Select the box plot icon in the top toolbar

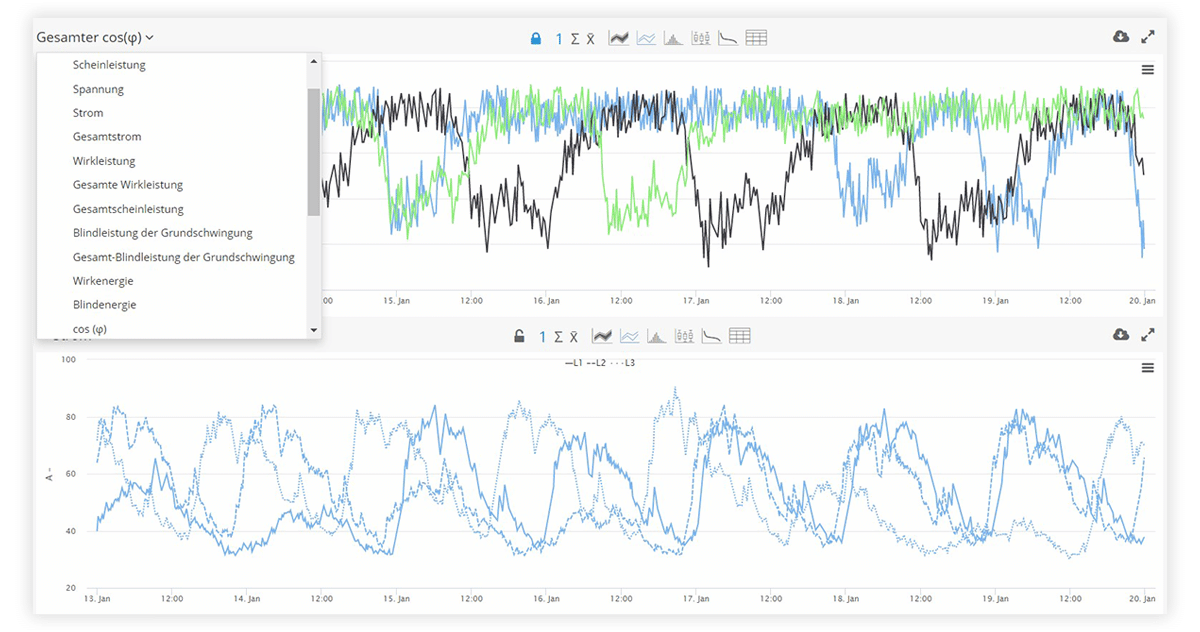click(x=700, y=38)
